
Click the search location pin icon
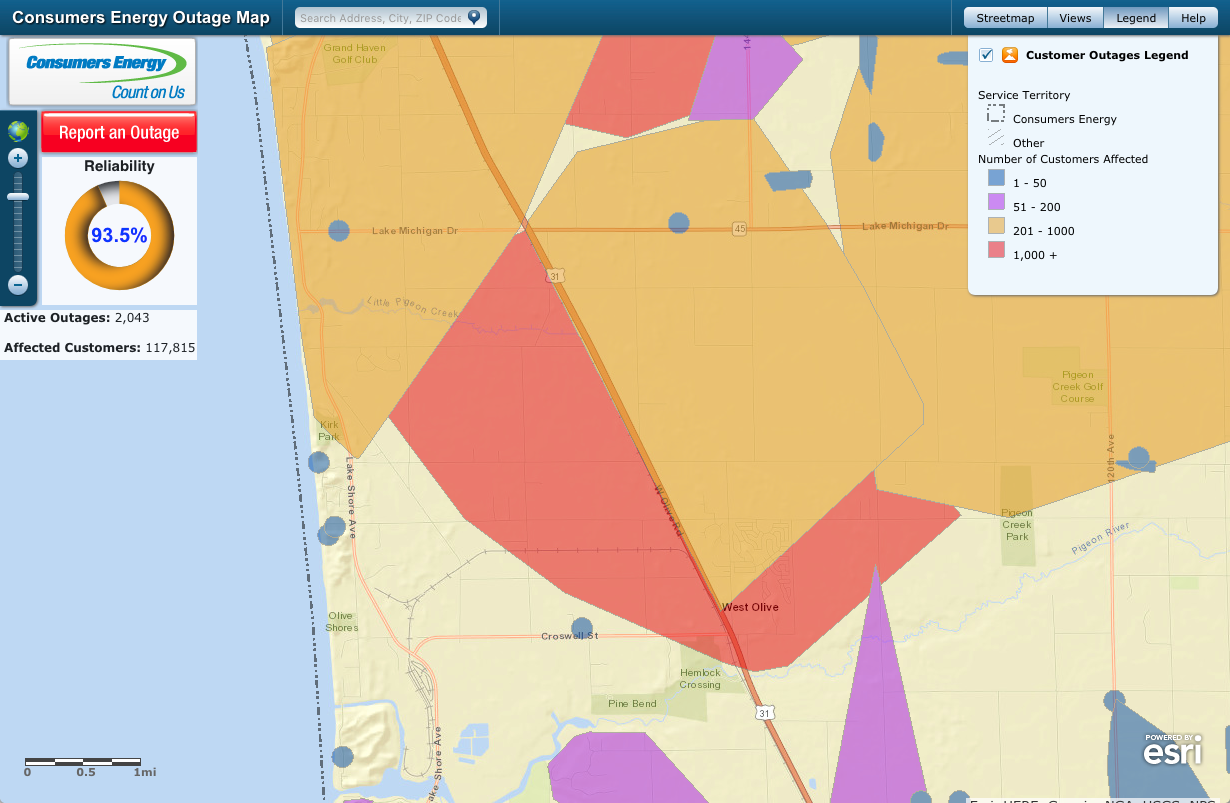474,17
